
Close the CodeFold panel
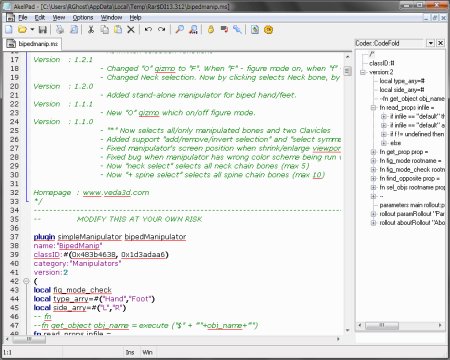click(441, 43)
